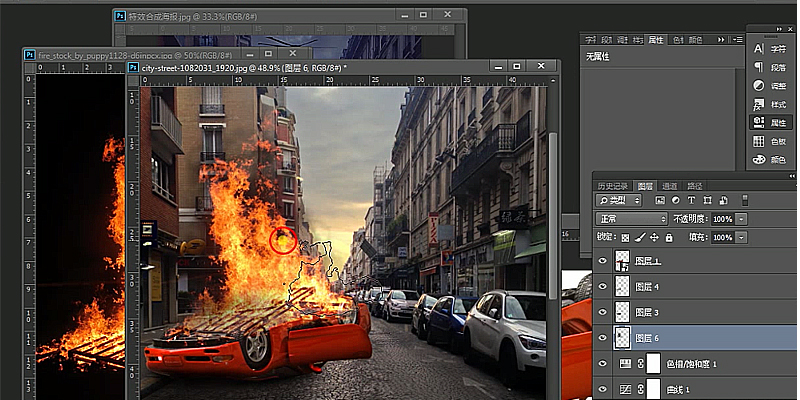The image size is (800, 400).
Task: Select the 属性 tab in top panel
Action: [656, 39]
